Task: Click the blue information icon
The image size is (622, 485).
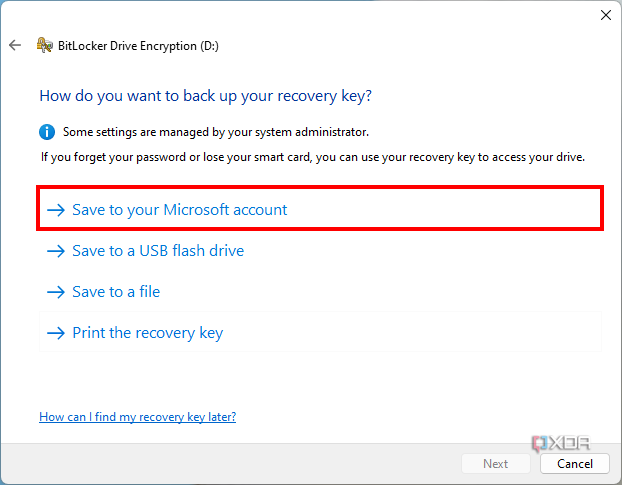Action: pos(47,131)
